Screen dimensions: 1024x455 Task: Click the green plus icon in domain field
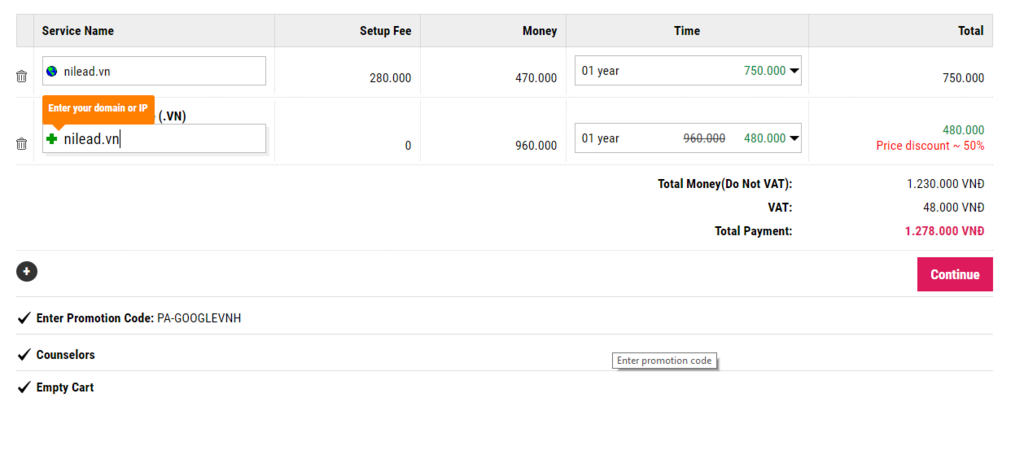pos(52,138)
